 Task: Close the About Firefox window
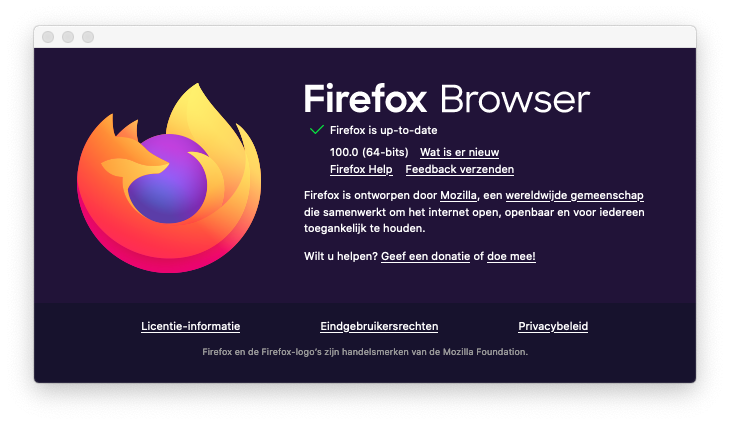(x=48, y=37)
